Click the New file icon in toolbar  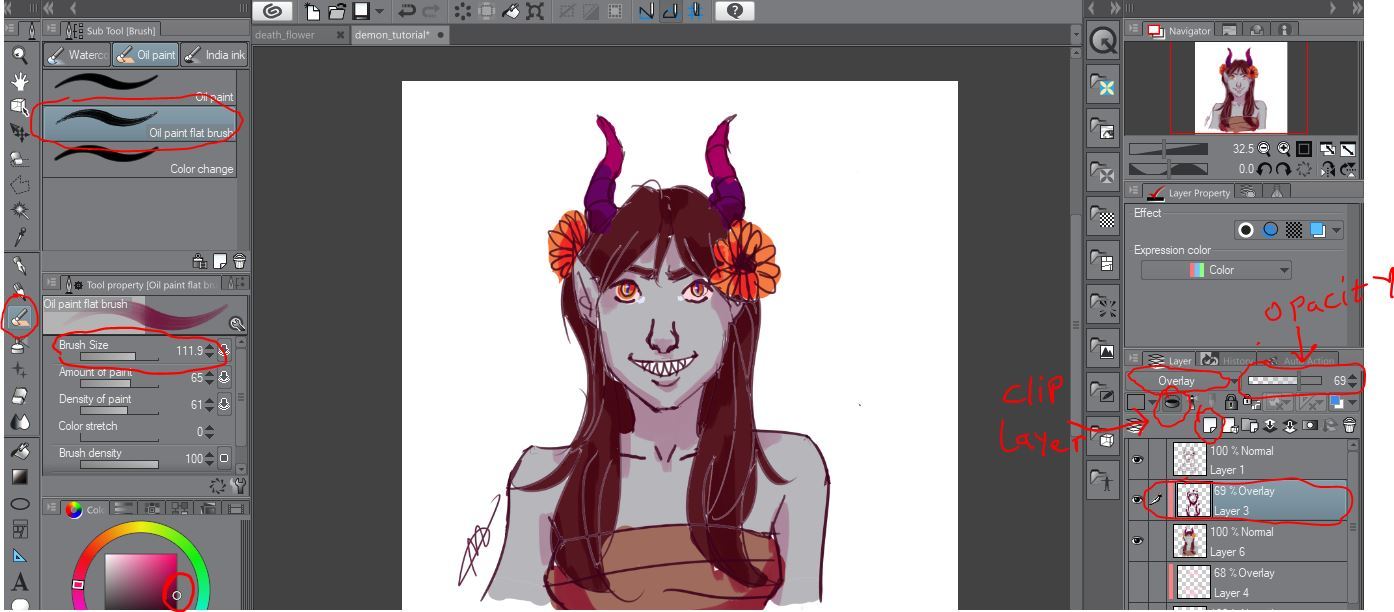313,12
